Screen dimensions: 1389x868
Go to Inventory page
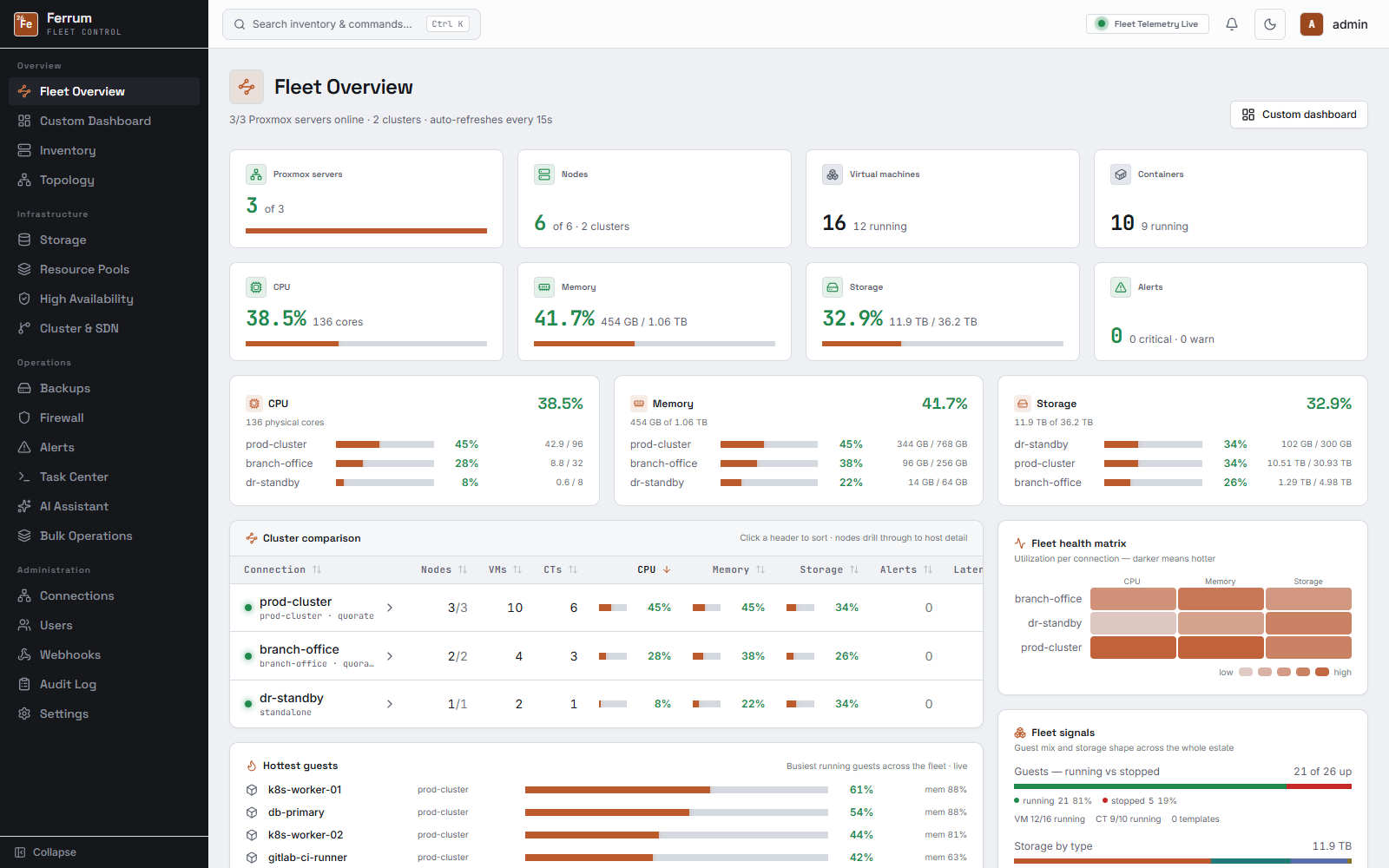pos(104,150)
